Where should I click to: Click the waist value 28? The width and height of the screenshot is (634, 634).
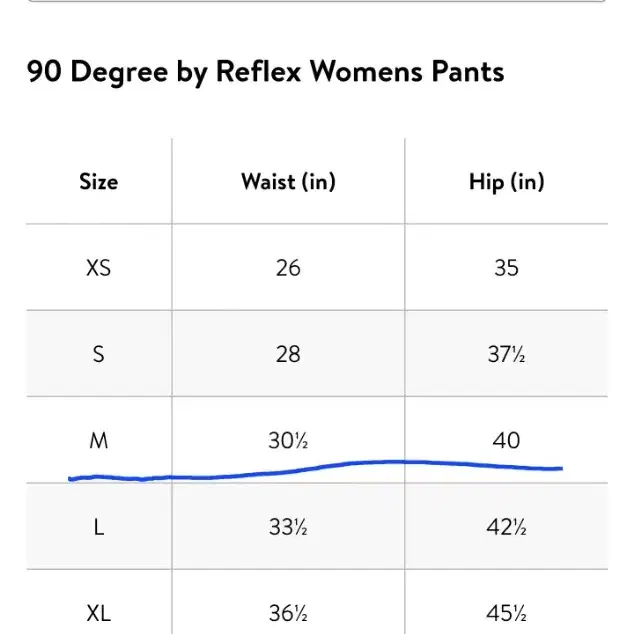tap(288, 354)
